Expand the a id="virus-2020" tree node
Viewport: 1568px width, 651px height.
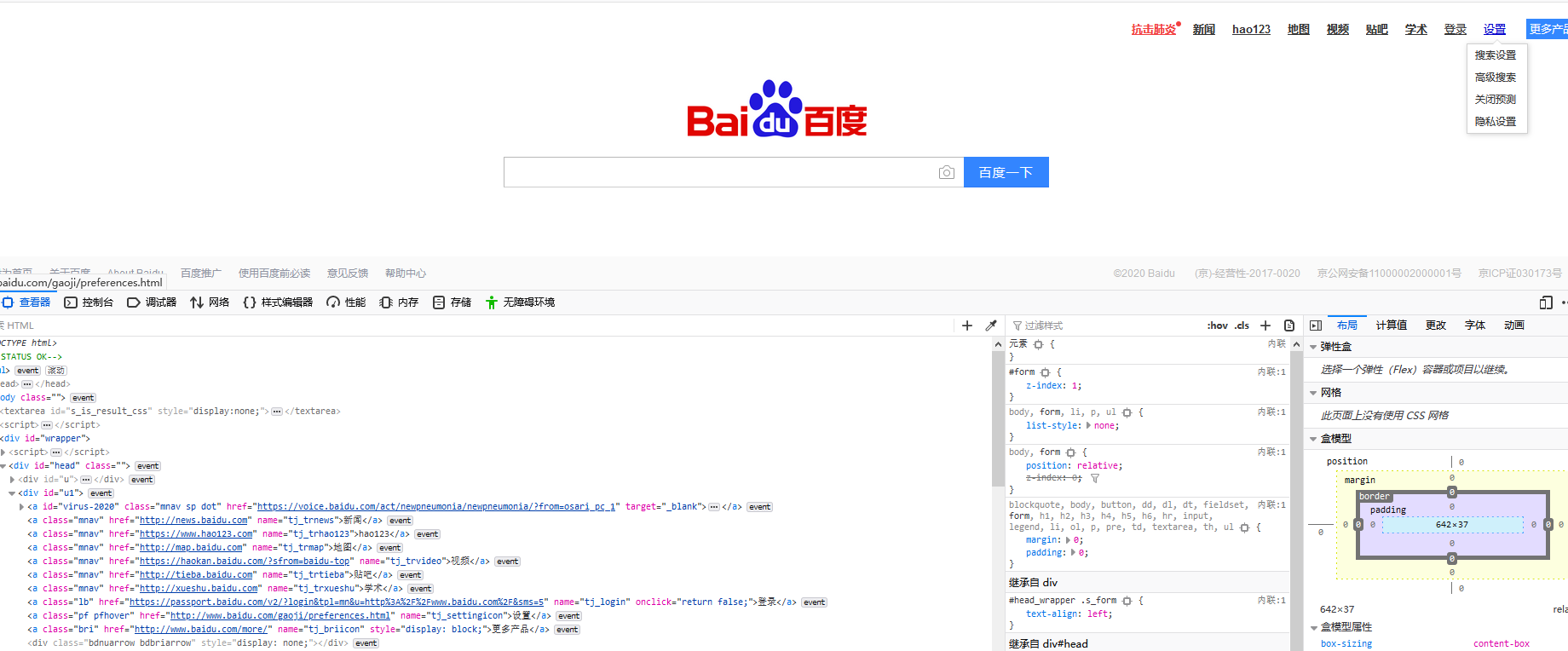point(21,507)
